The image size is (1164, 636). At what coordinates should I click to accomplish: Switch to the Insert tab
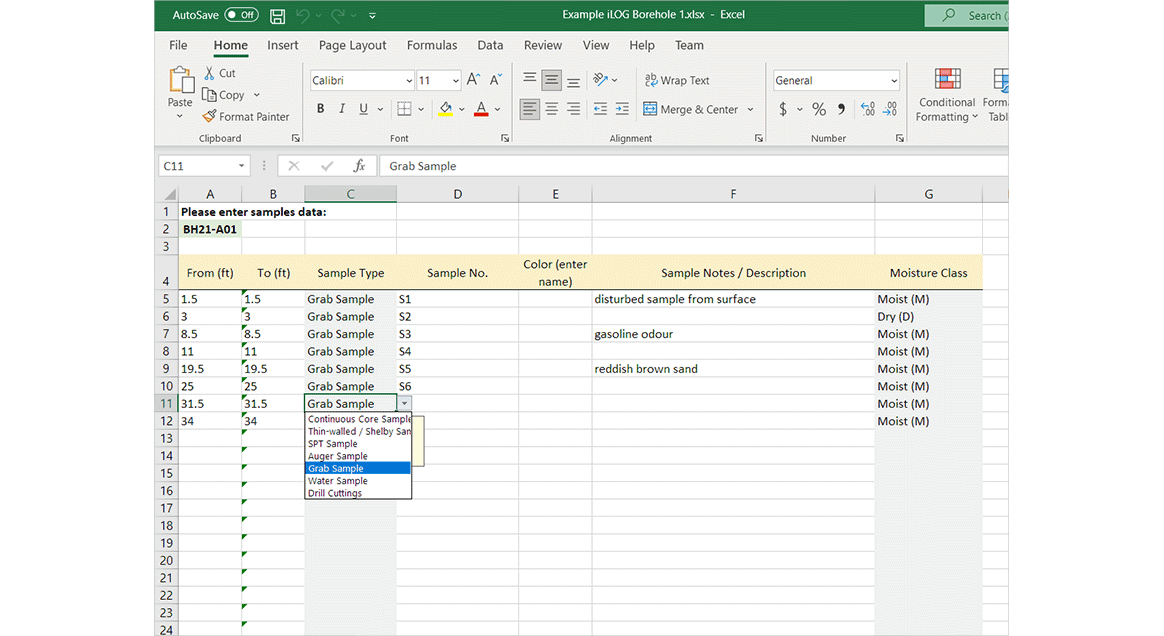[x=283, y=45]
